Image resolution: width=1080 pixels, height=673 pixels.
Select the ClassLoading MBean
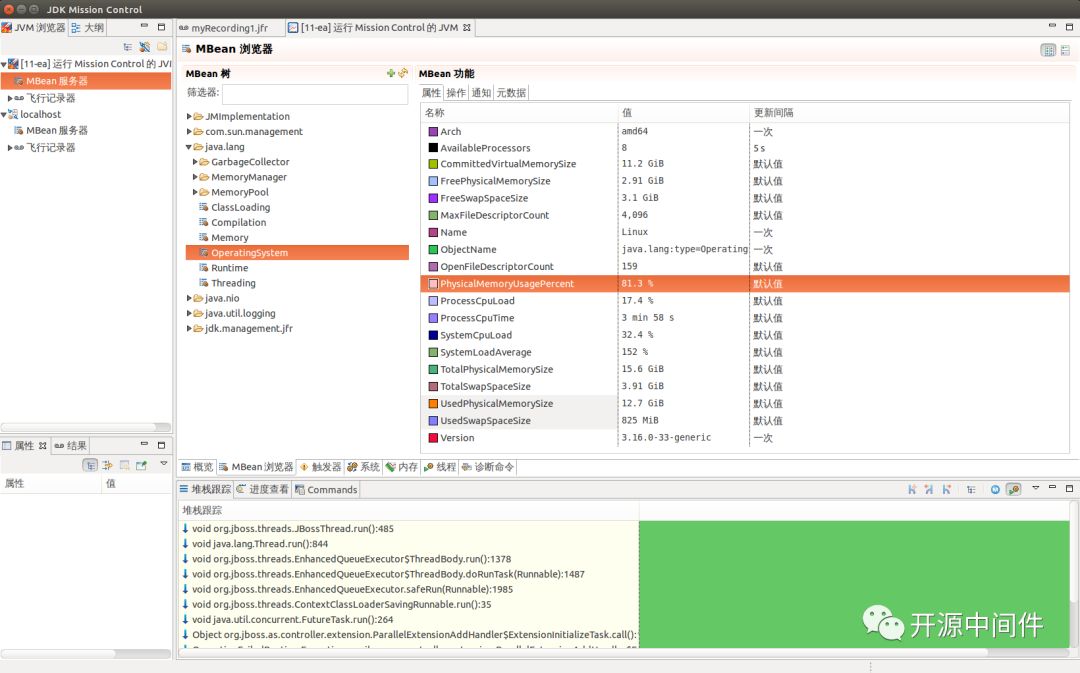[x=240, y=207]
